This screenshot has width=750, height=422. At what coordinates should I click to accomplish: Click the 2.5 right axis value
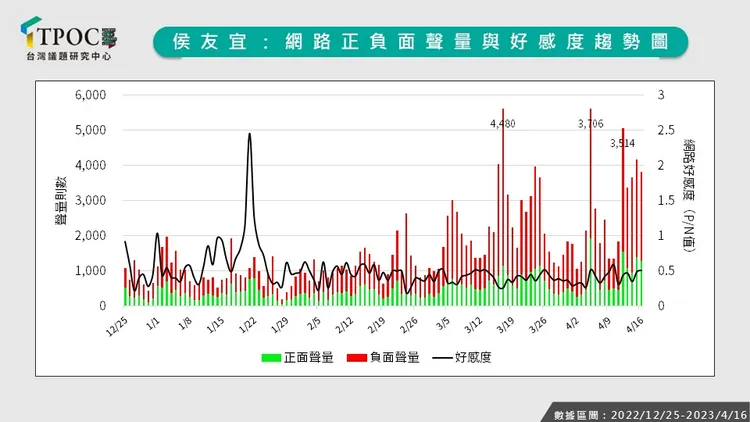[x=666, y=130]
